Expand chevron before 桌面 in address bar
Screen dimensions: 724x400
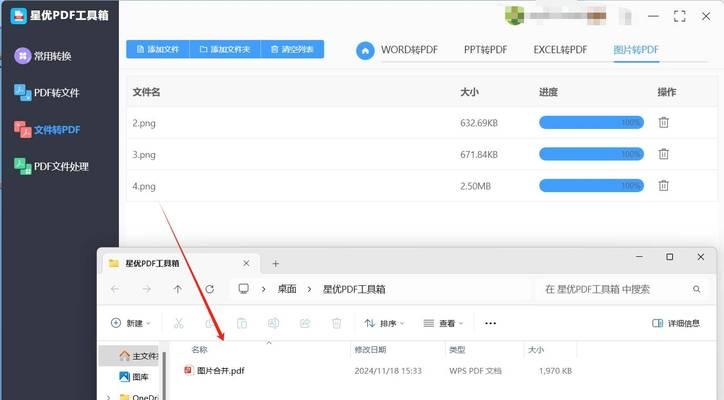[x=263, y=290]
